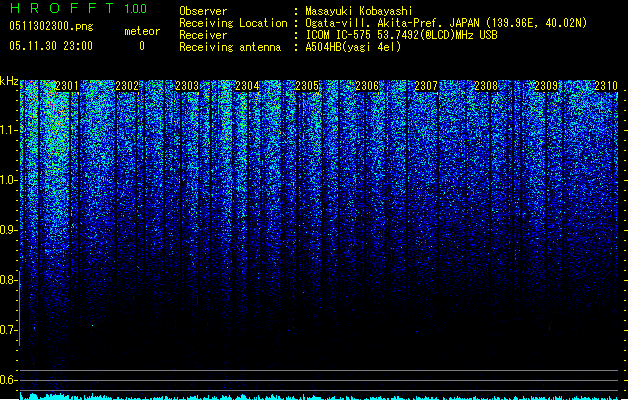
Task: Click the kHz axis unit label
Action: [x=9, y=81]
